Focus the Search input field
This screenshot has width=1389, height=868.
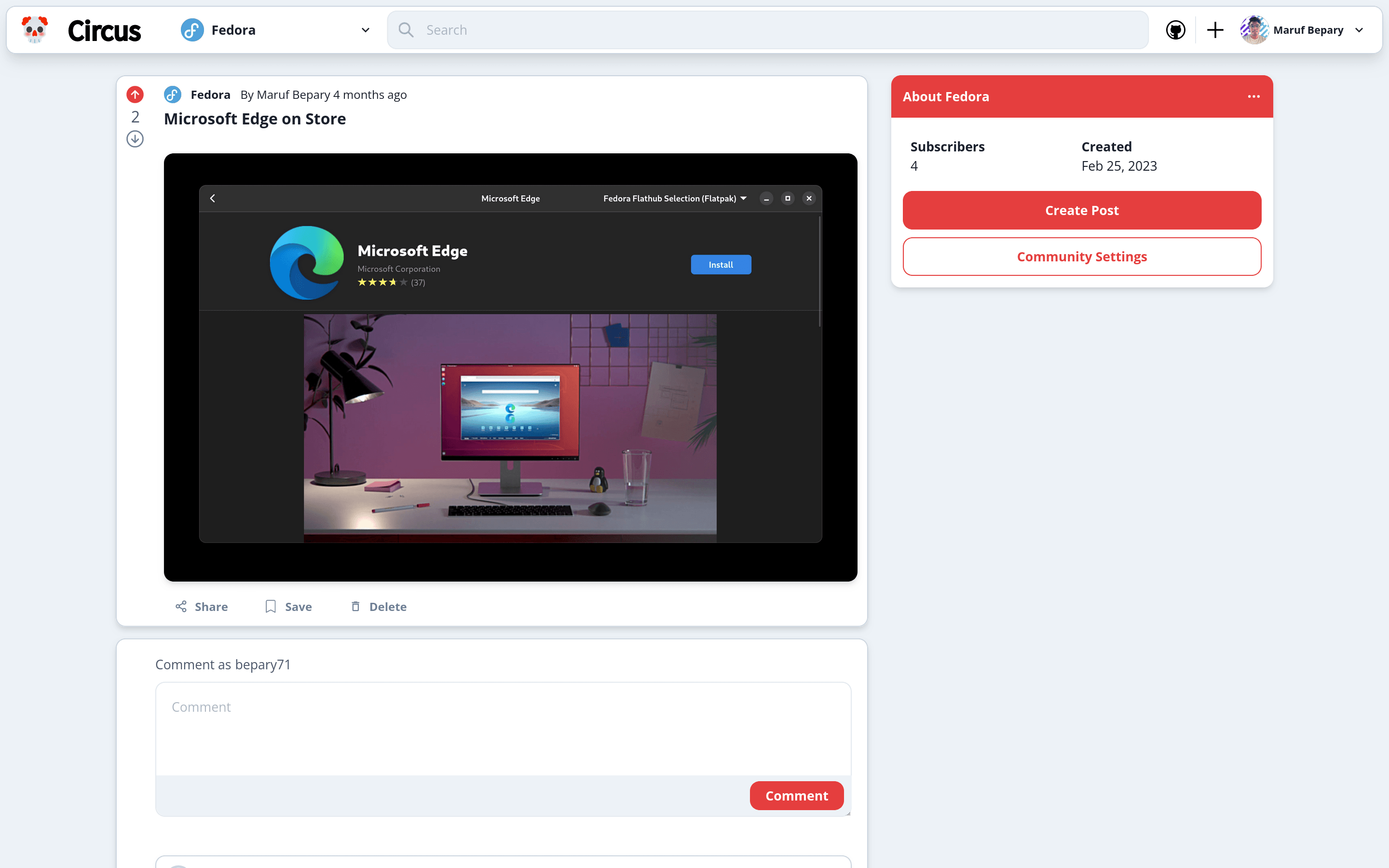pos(767,30)
